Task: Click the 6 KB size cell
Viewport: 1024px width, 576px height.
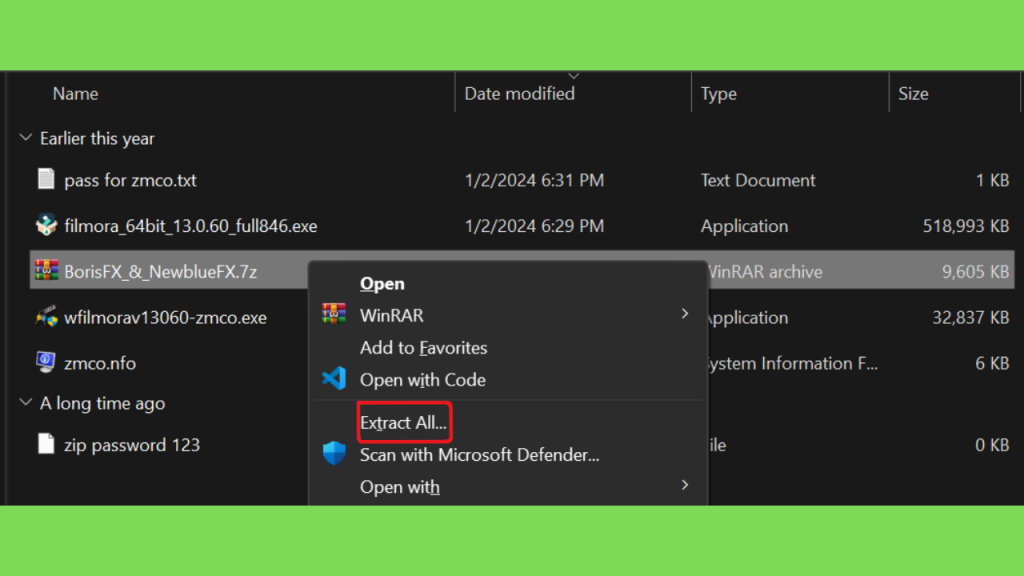Action: point(993,363)
